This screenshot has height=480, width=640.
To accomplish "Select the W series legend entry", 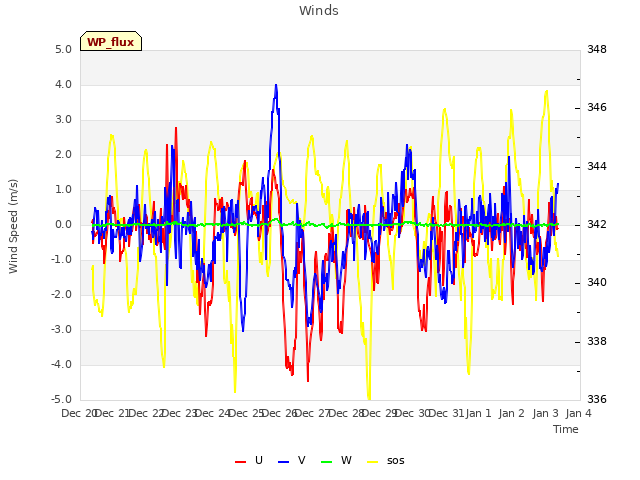I will click(336, 460).
